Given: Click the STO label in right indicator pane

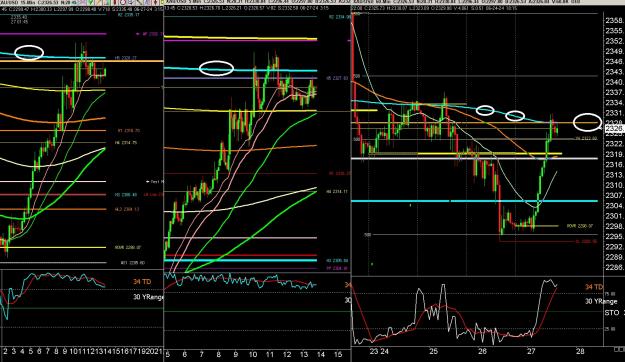Looking at the screenshot, I should (x=612, y=313).
